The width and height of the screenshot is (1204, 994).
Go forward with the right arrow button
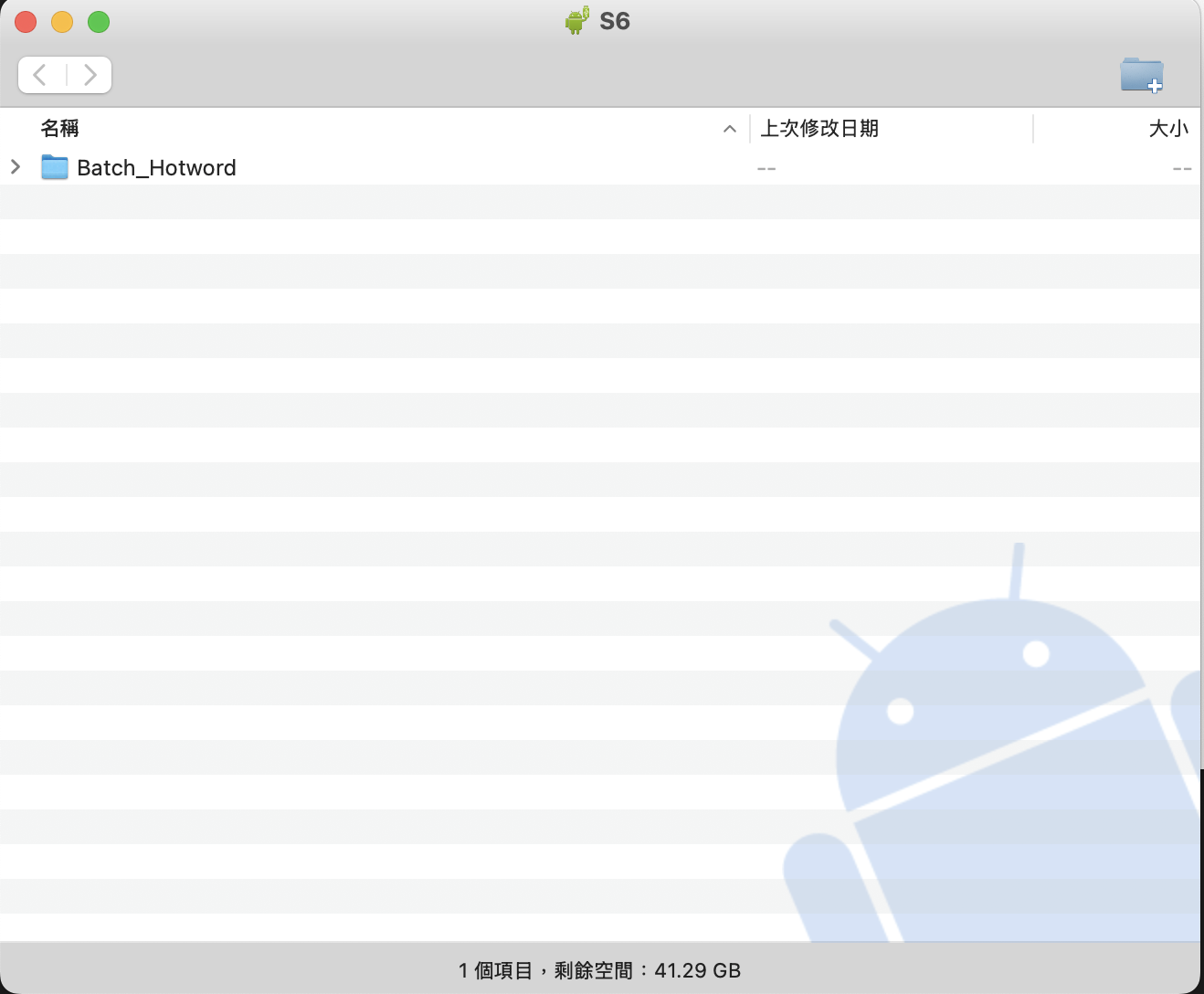coord(90,75)
